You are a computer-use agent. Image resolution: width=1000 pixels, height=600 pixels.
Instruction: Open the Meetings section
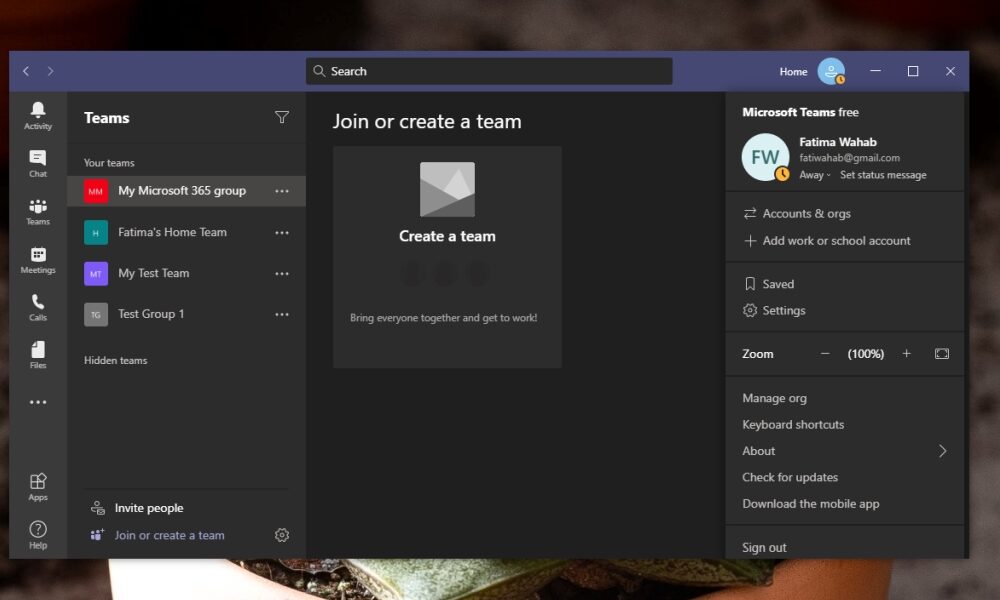coord(37,259)
